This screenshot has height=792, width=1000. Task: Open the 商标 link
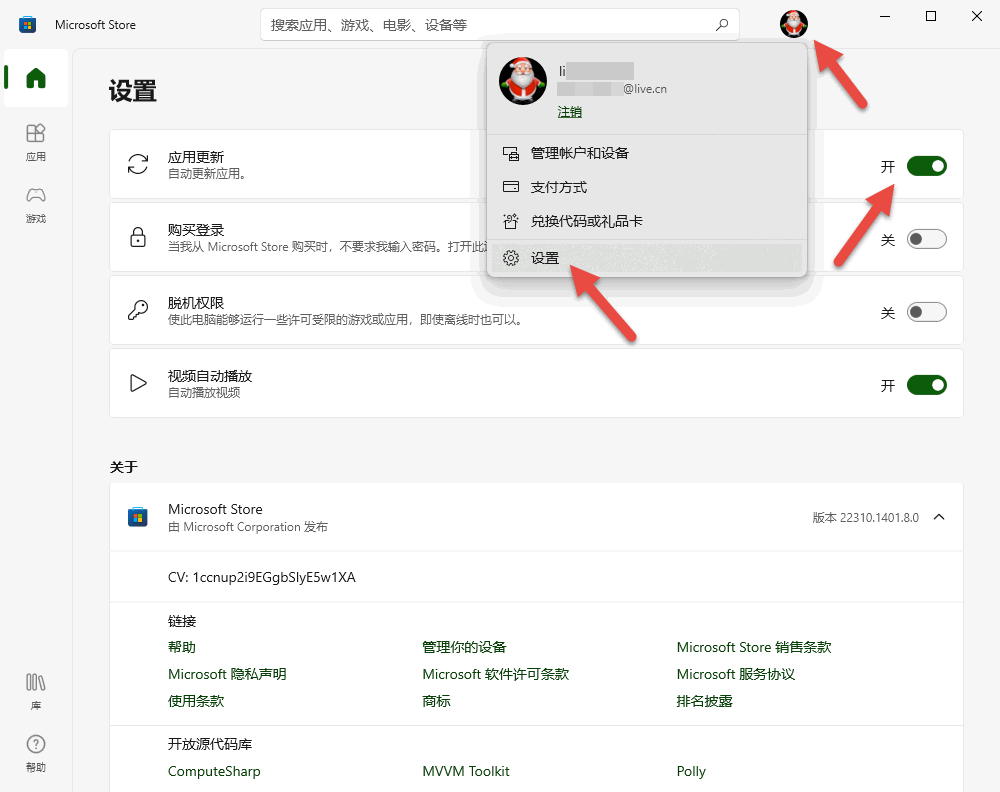[436, 701]
